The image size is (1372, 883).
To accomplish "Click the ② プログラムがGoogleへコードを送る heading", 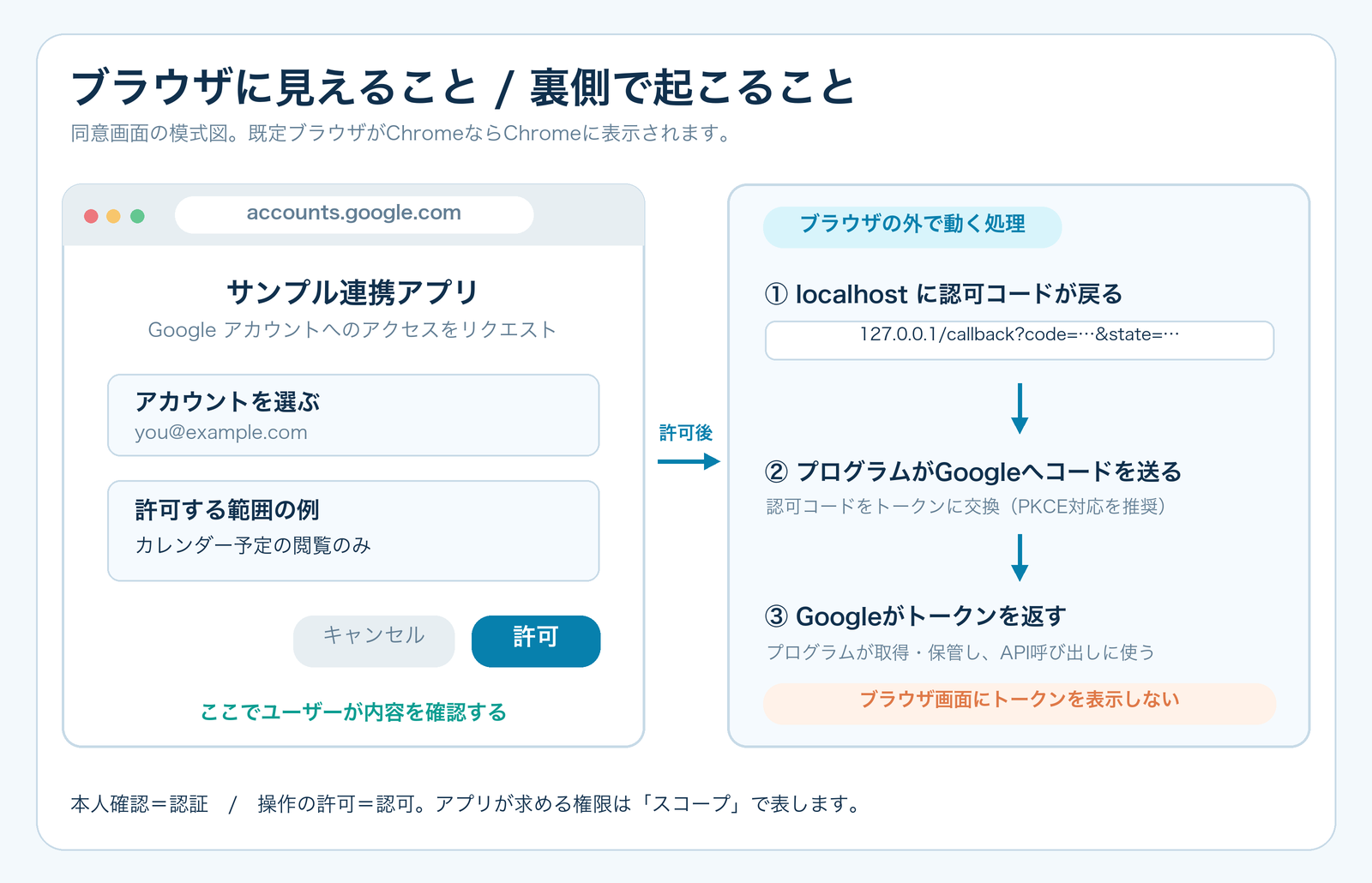I will tap(973, 472).
